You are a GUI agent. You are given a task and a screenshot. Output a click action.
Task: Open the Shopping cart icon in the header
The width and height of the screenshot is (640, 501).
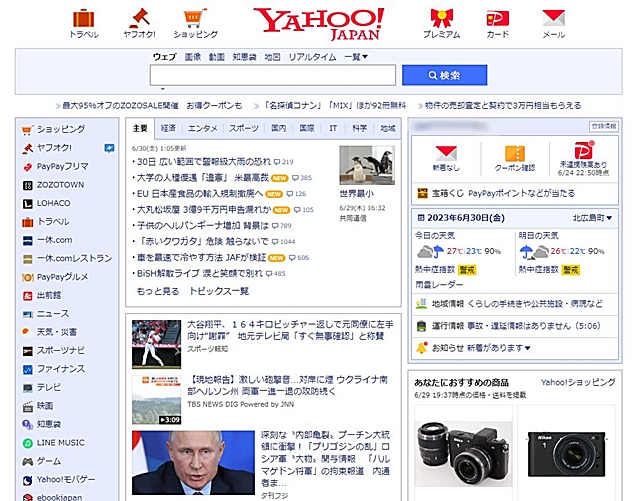click(195, 19)
